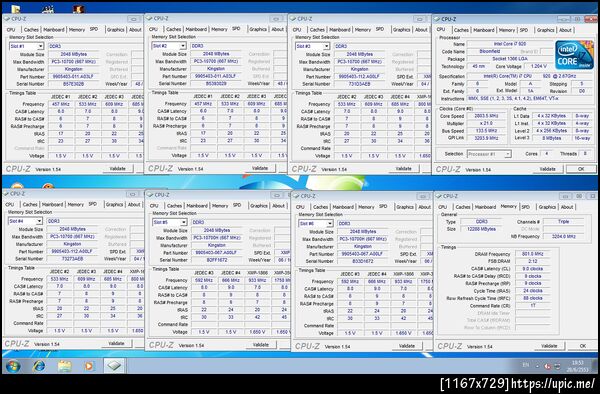
Task: Click NB Frequency value 3204.0 MHz
Action: (x=563, y=236)
